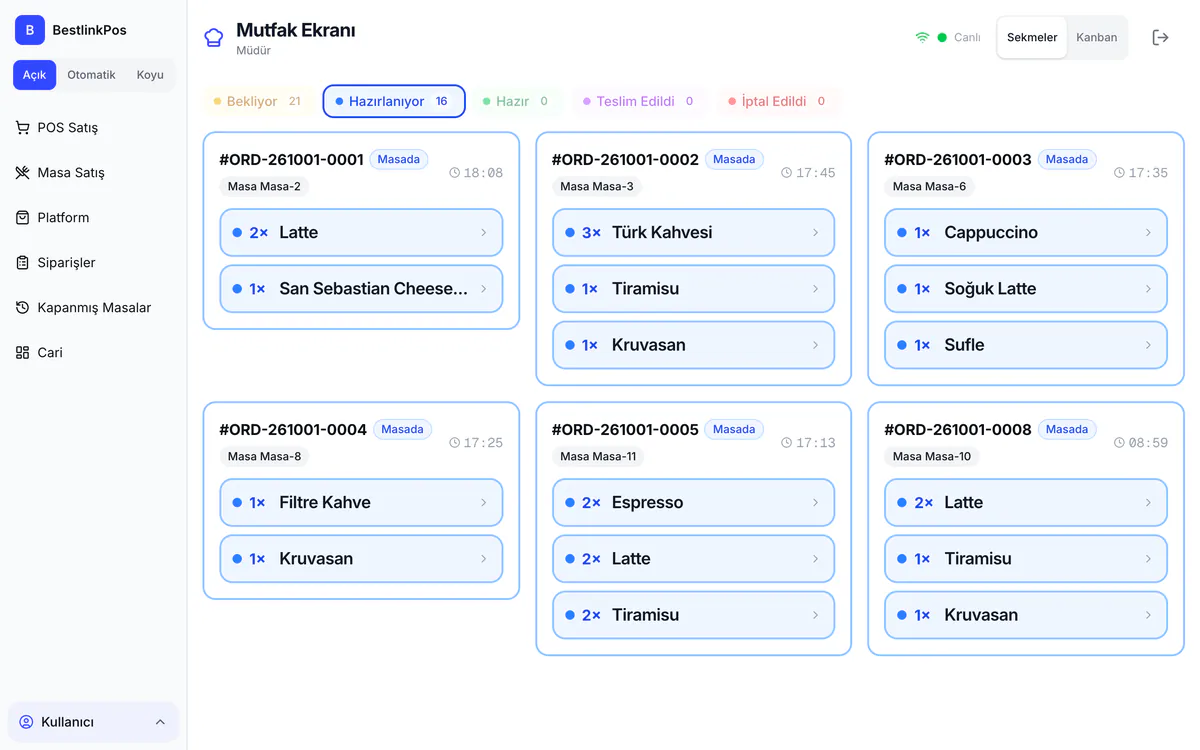Click the grid icon beside Cari
Screen dimensions: 1200x750
tap(22, 353)
